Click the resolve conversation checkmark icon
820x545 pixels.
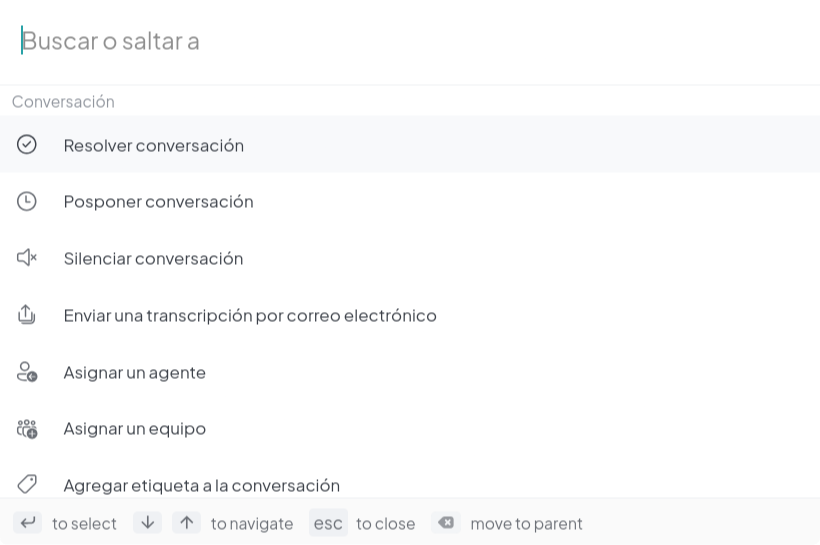click(27, 144)
